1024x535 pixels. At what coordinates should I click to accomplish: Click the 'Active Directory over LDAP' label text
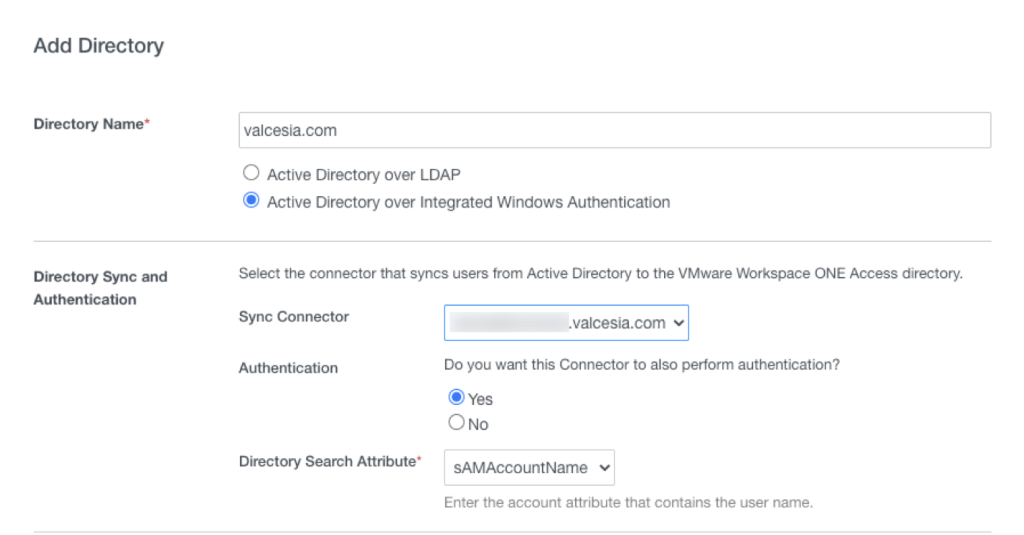[x=363, y=174]
